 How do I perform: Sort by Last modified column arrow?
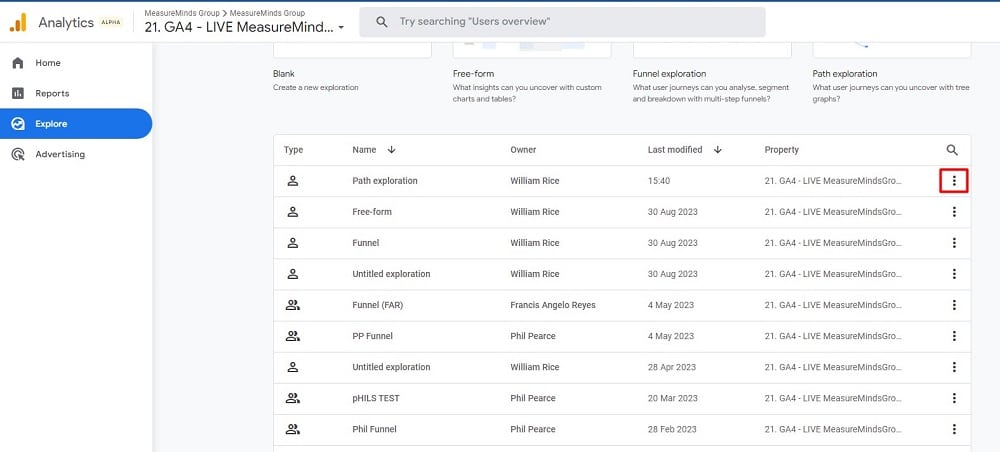(718, 150)
